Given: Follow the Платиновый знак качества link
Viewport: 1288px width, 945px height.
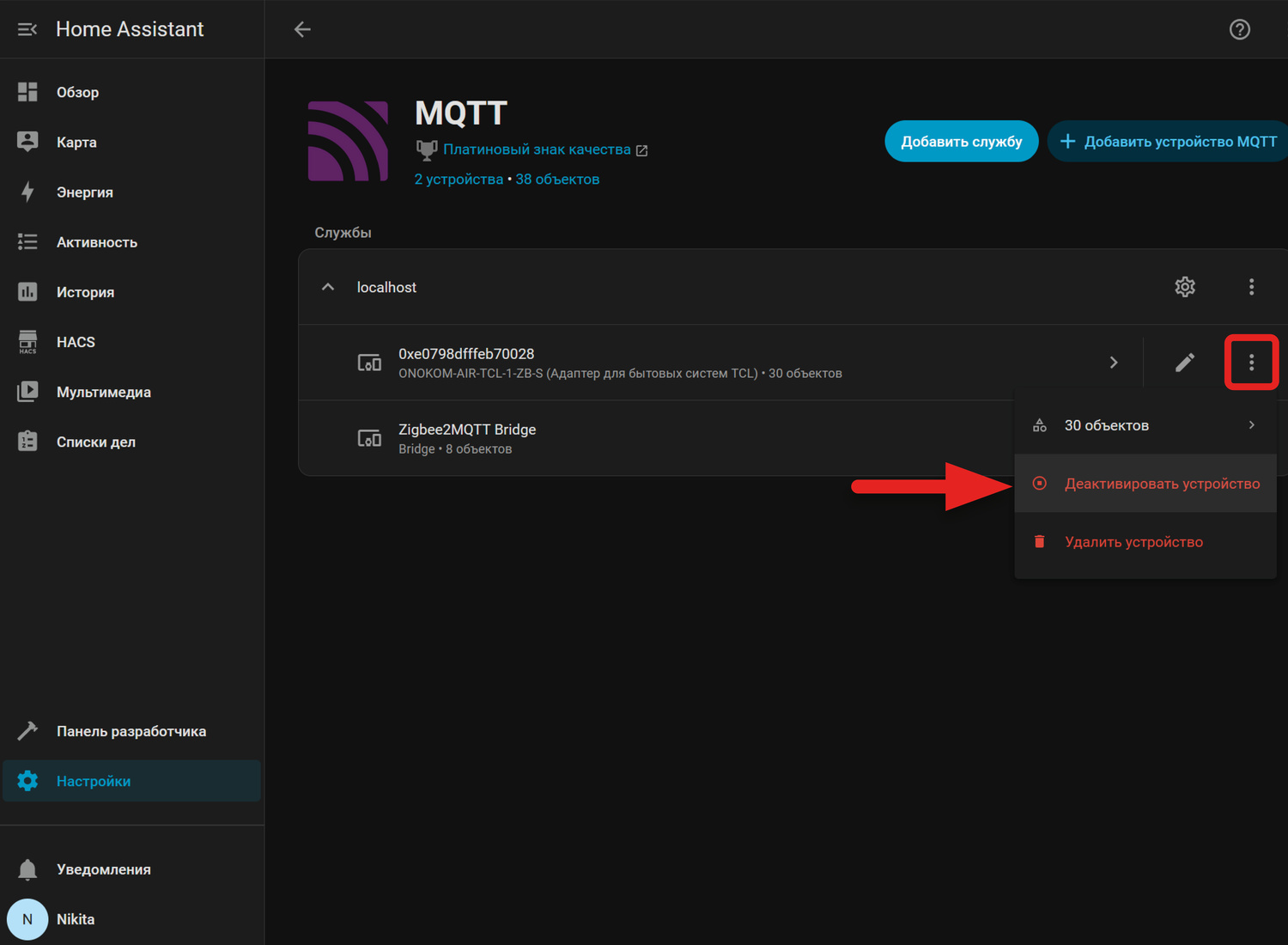Looking at the screenshot, I should pyautogui.click(x=537, y=149).
